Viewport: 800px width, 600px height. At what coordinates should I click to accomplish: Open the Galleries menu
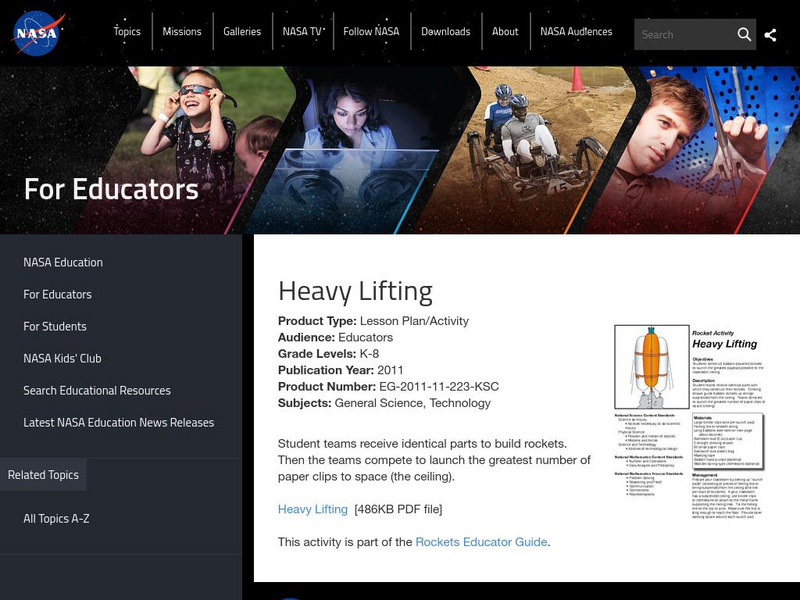click(242, 32)
